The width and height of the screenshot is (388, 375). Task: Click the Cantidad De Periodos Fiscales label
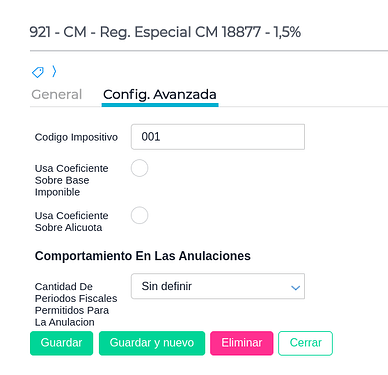click(x=76, y=304)
